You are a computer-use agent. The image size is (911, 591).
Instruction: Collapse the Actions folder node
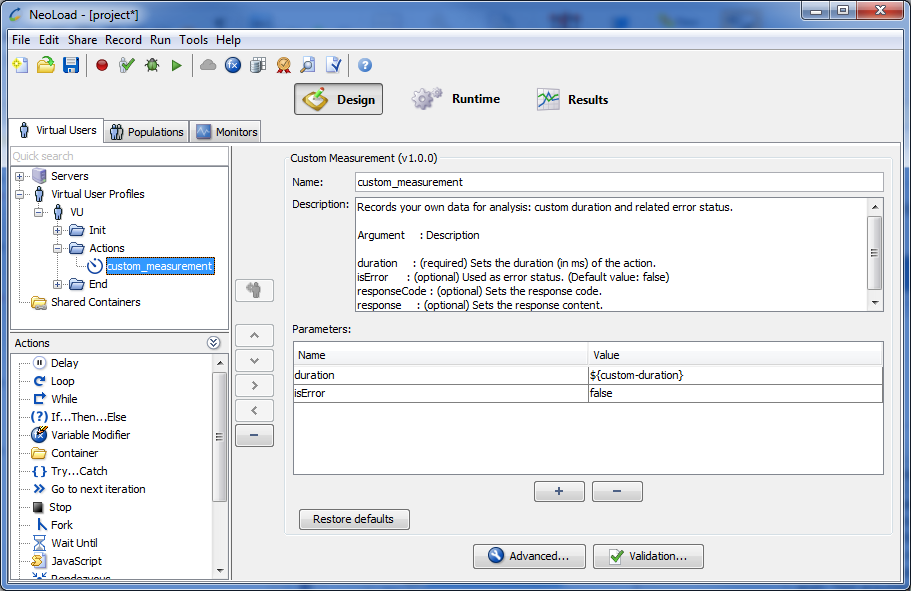58,248
